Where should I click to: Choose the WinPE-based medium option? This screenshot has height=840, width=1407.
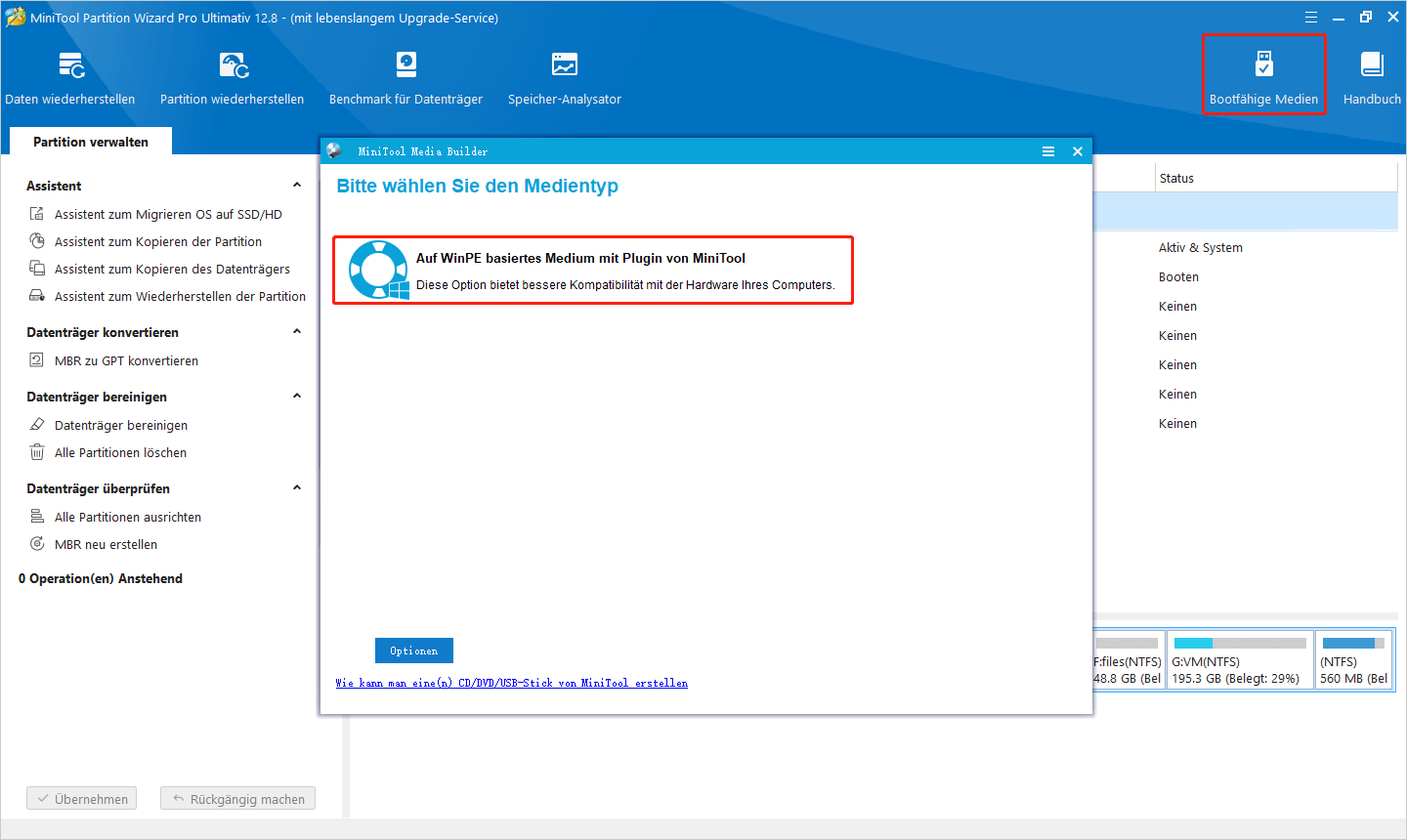[593, 270]
